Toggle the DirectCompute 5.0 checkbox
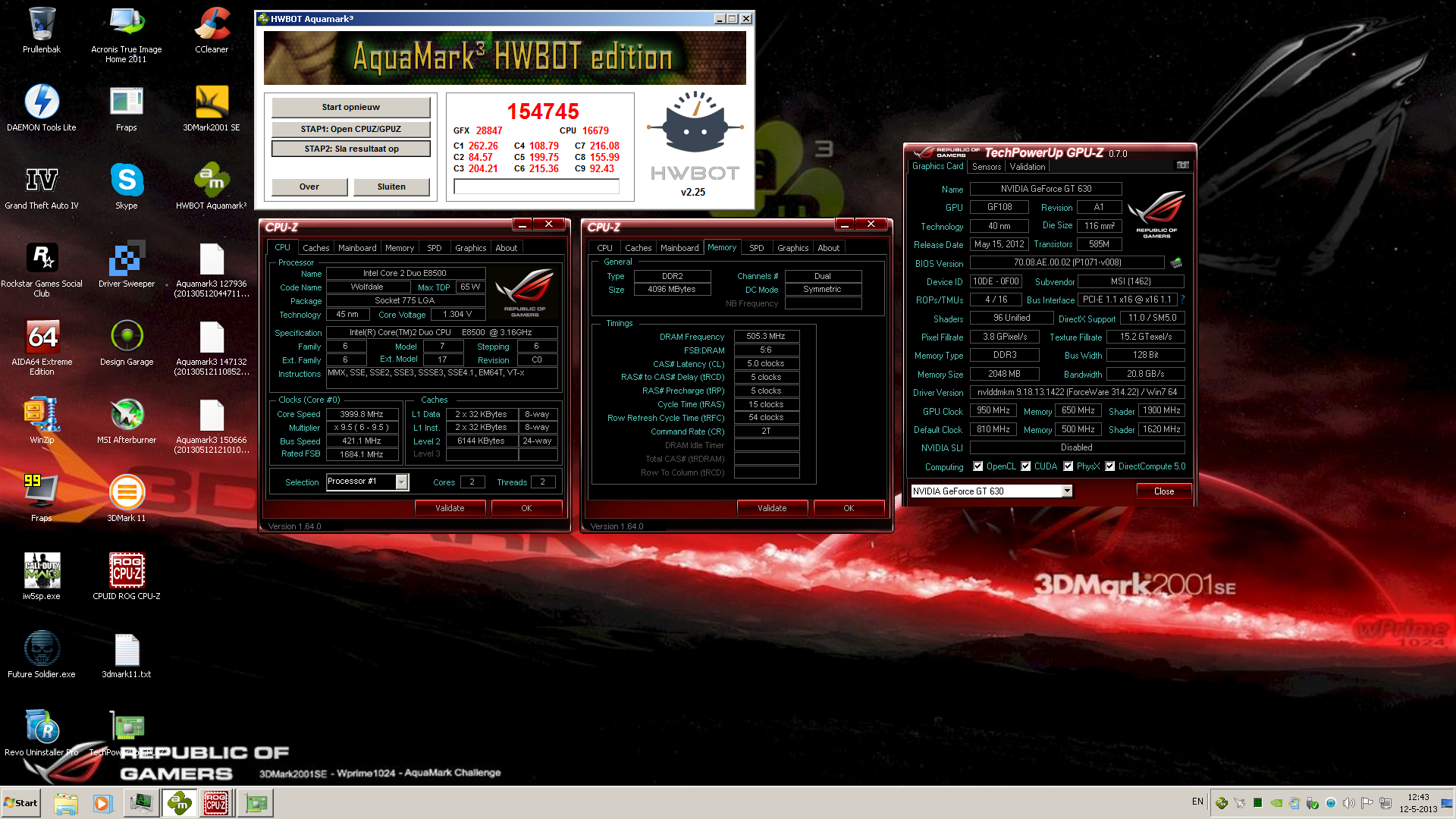 (x=1110, y=466)
